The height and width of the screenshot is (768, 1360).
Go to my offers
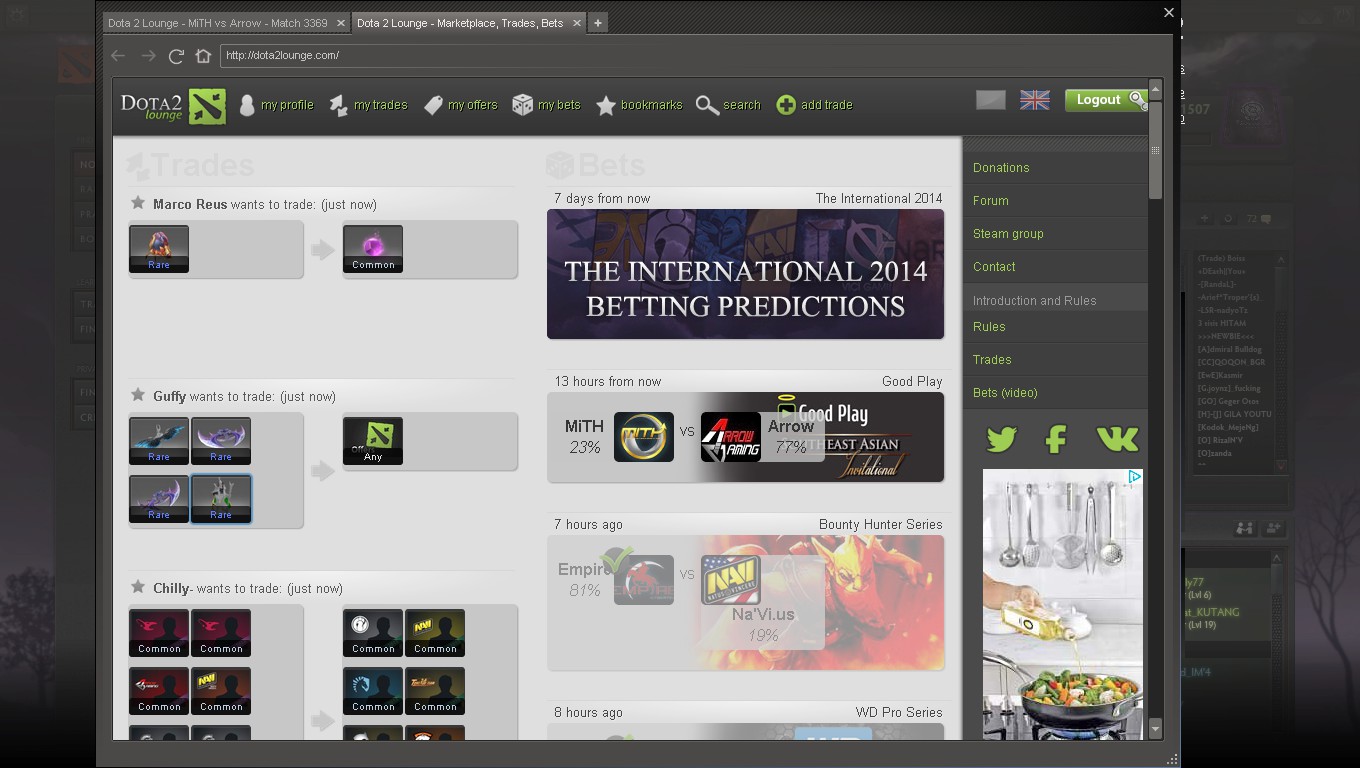[460, 105]
